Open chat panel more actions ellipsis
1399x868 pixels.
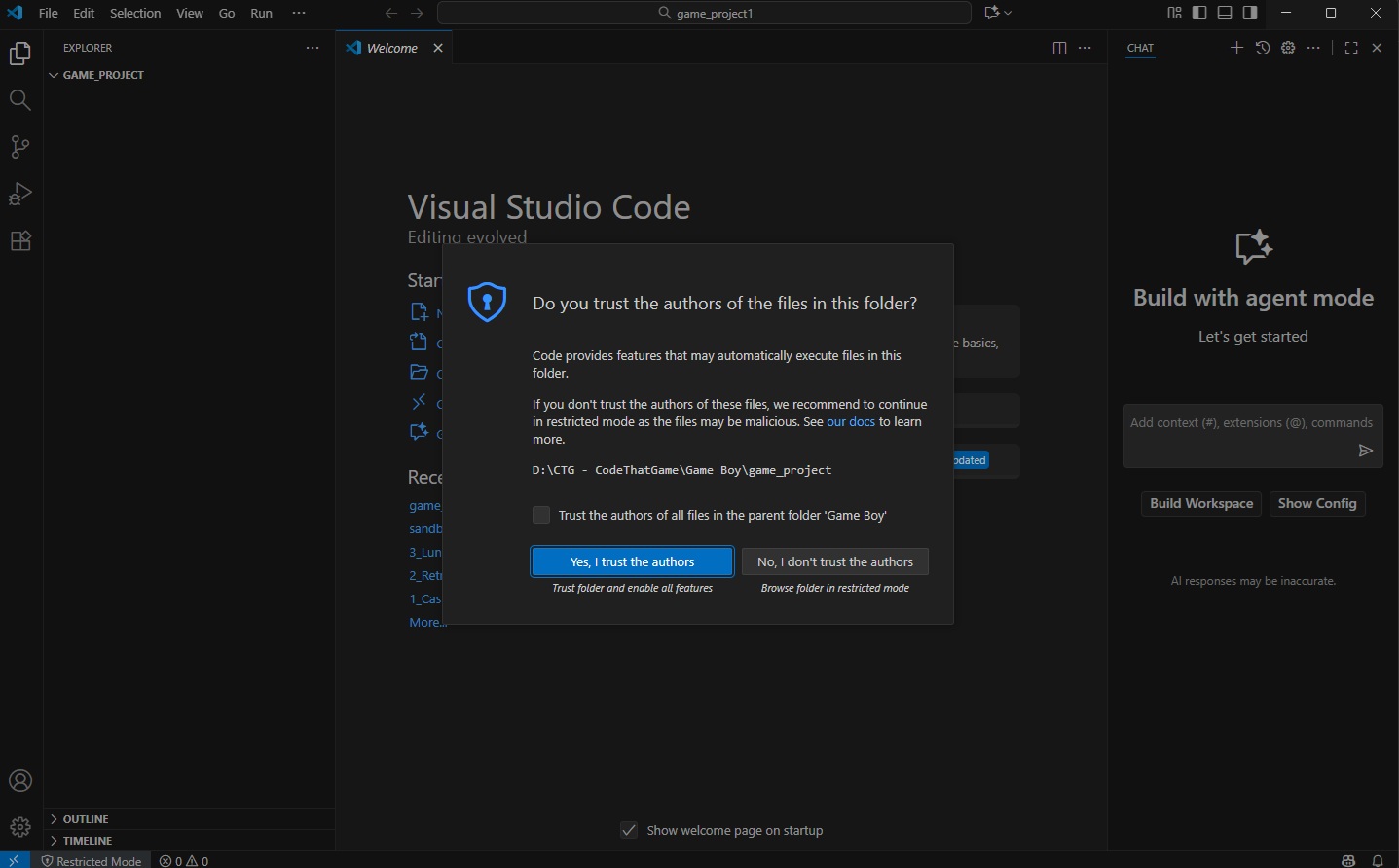tap(1314, 48)
